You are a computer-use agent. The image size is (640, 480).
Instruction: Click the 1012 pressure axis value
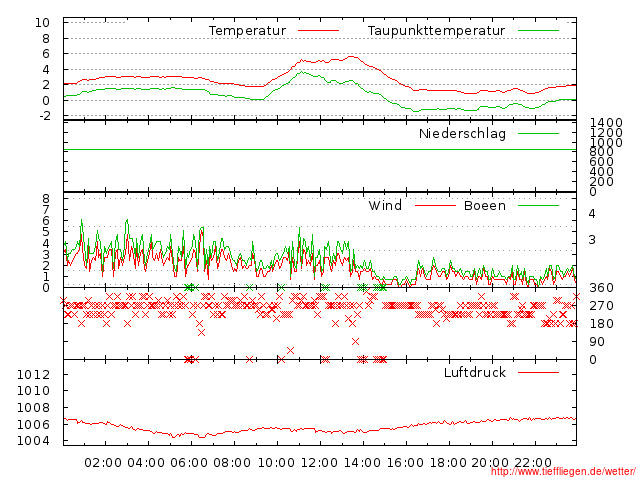34,374
